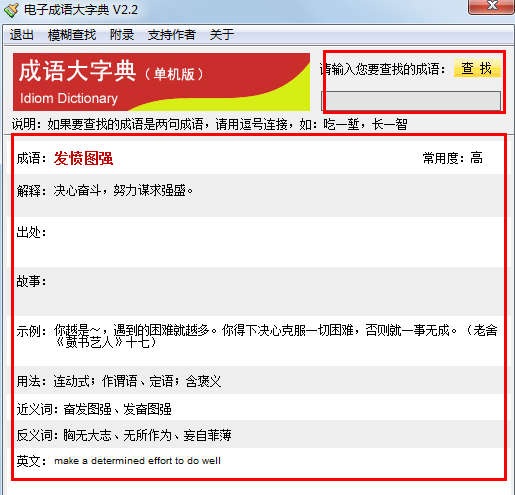Click the 退出 menu item
The width and height of the screenshot is (515, 495).
click(x=22, y=35)
